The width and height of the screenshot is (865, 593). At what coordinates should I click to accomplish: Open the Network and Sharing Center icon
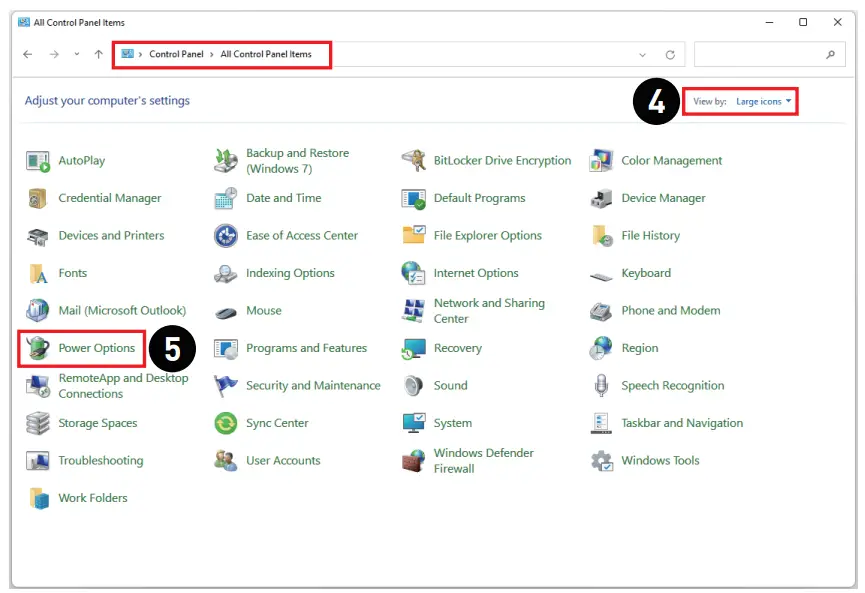(x=413, y=311)
